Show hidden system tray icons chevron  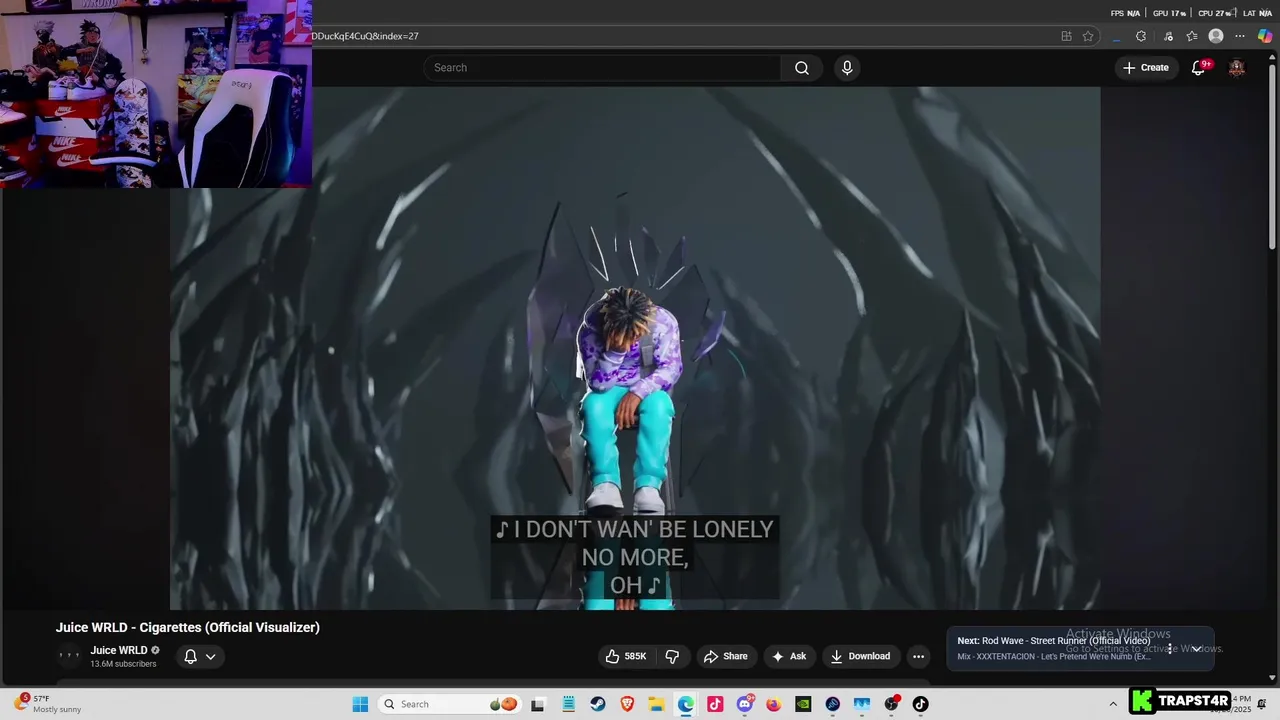point(1113,704)
